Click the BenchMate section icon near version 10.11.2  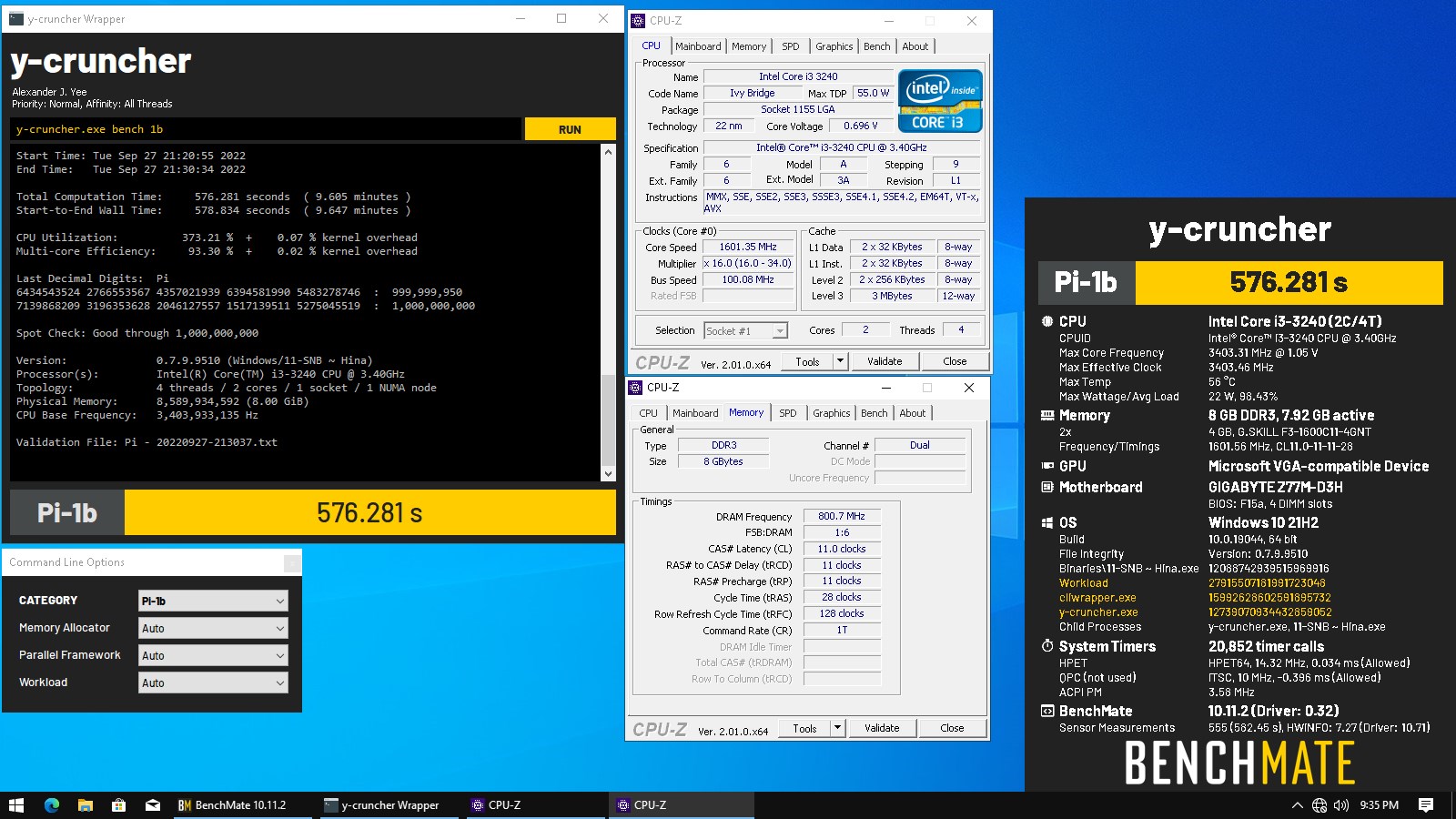point(1047,711)
